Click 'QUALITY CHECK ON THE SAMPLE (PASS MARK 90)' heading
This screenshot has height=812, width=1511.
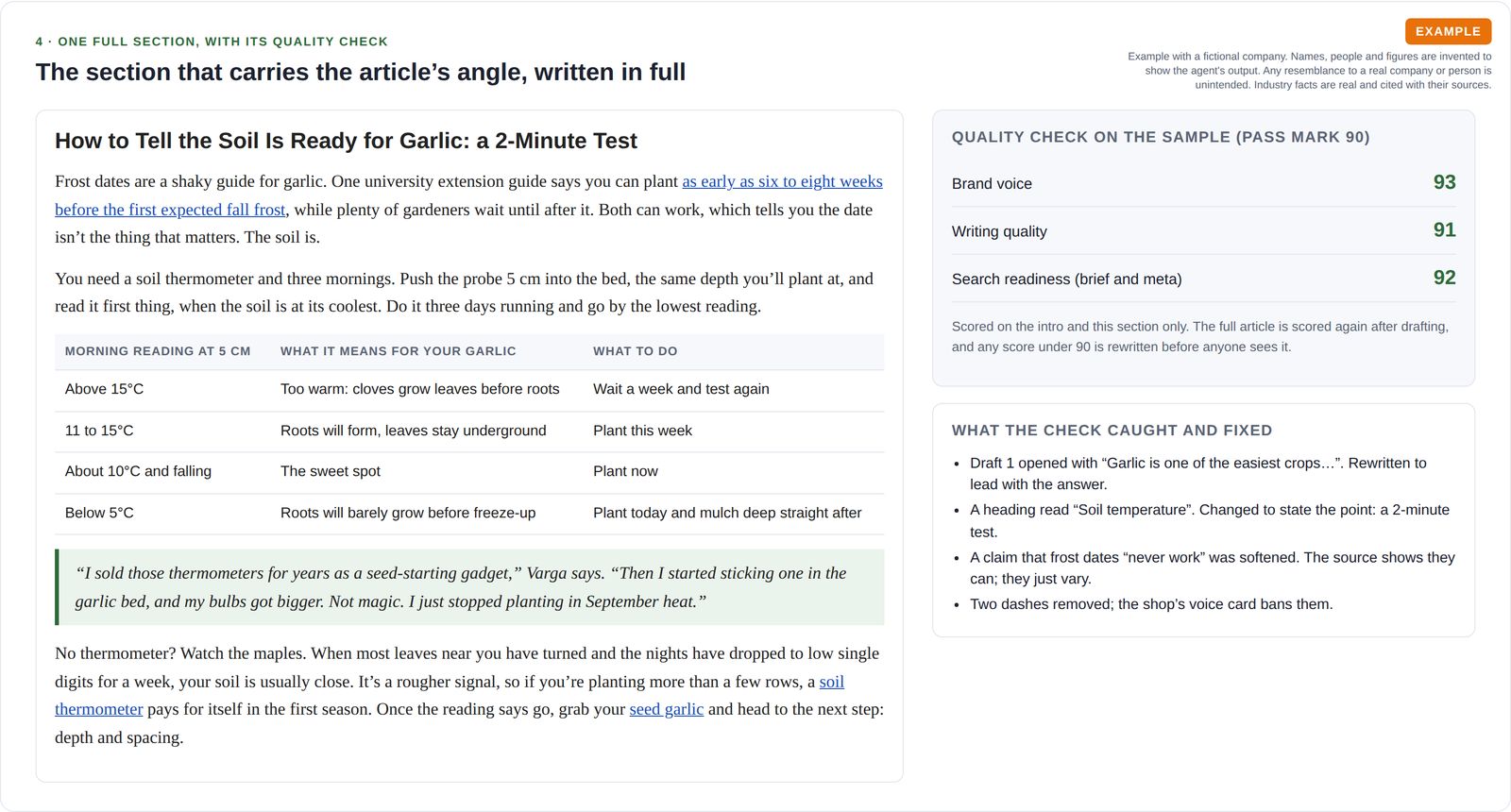[x=1161, y=137]
